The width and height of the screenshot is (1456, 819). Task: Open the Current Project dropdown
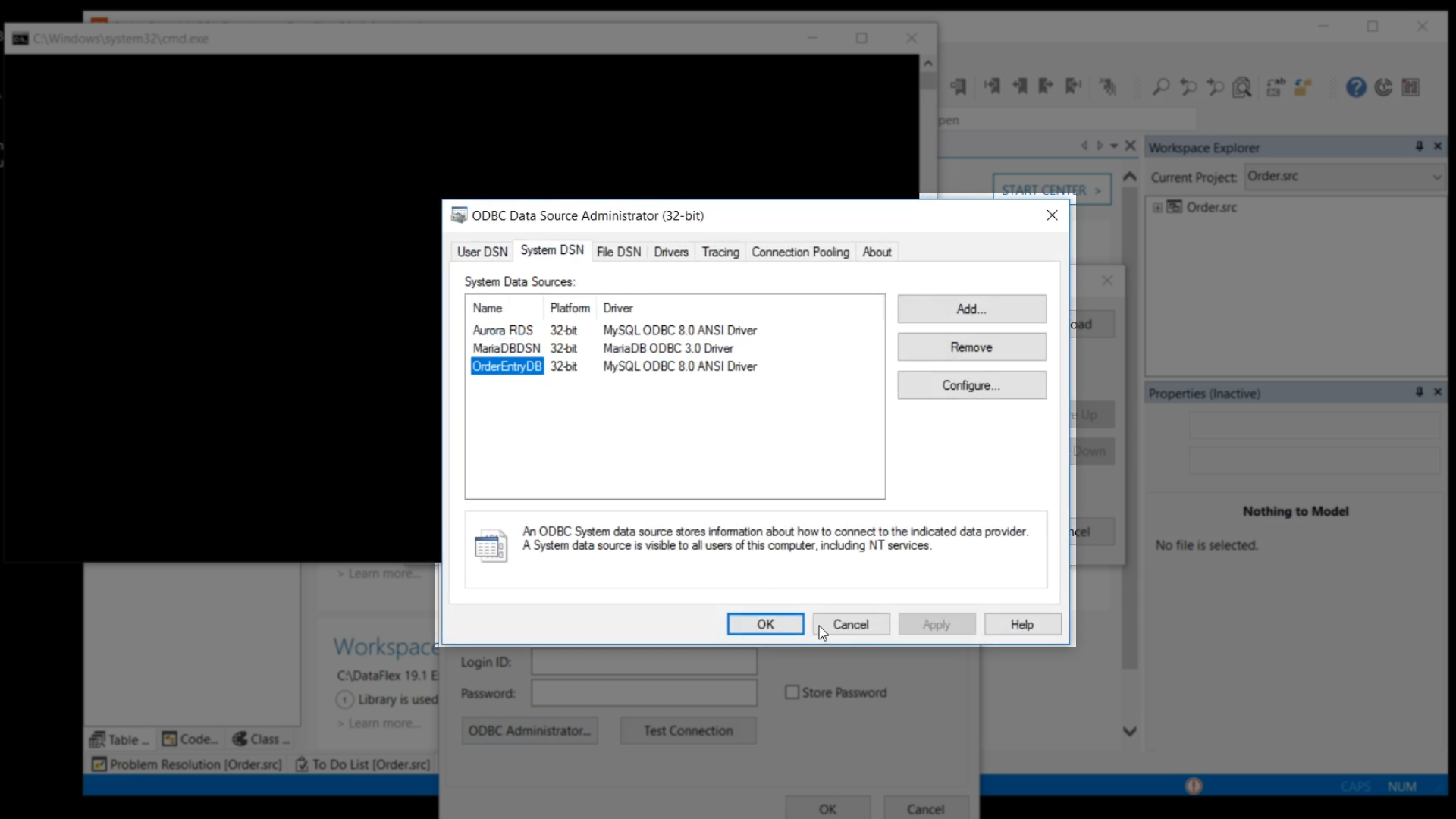pos(1436,177)
